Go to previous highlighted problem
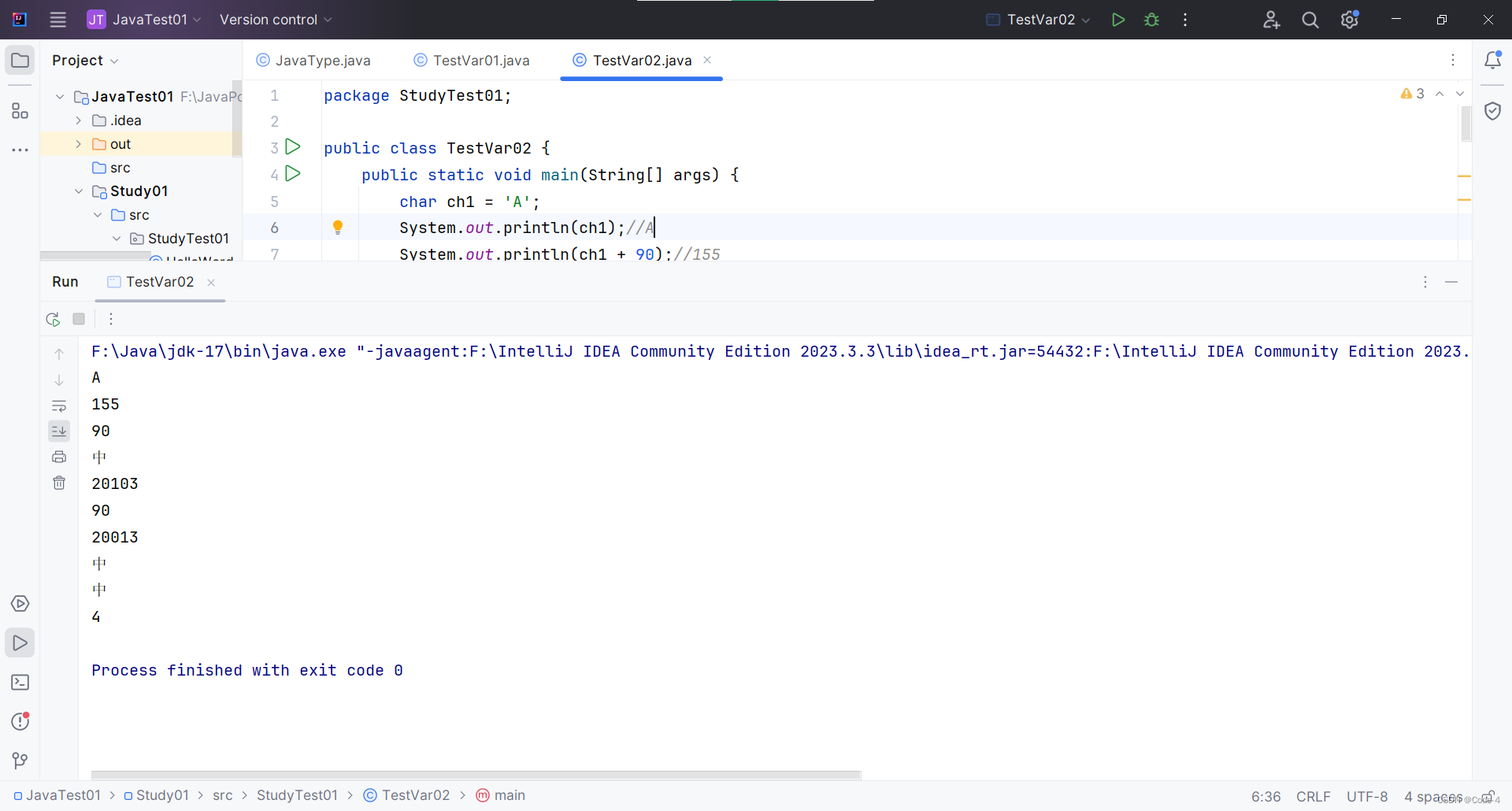The image size is (1512, 811). tap(1440, 94)
